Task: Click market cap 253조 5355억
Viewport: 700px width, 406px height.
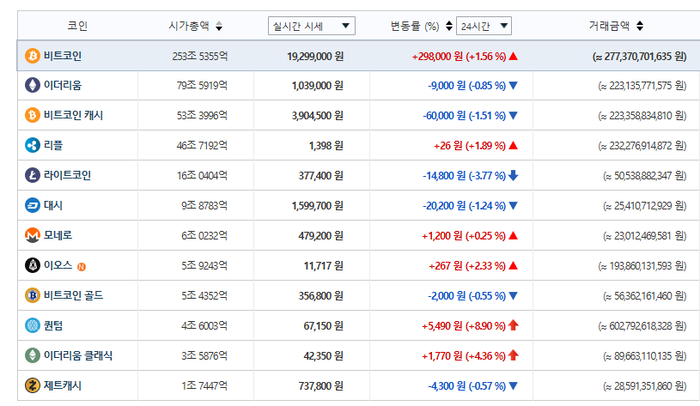Action: pos(200,56)
